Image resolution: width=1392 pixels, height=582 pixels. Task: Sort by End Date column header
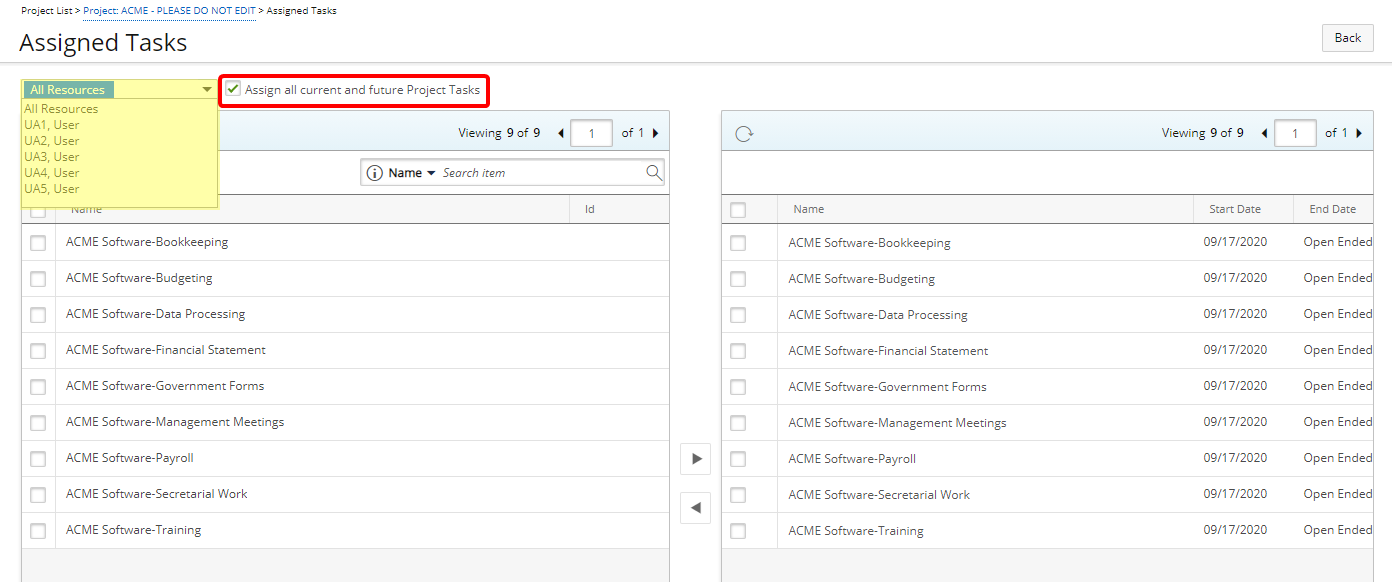pyautogui.click(x=1333, y=210)
